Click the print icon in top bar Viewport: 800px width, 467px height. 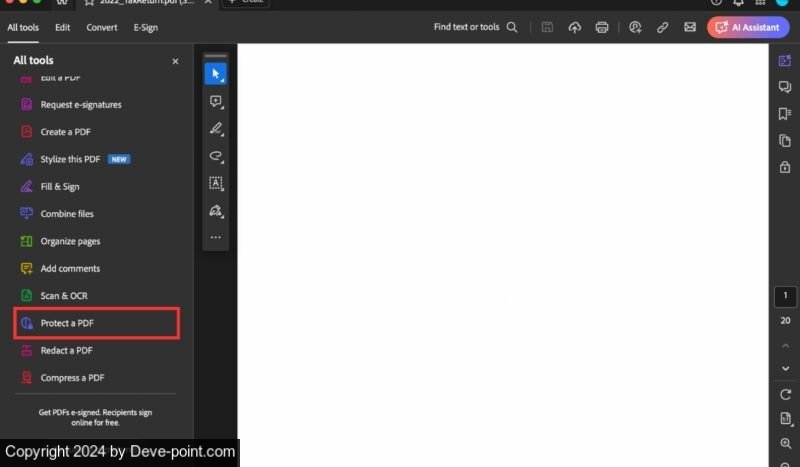click(602, 27)
